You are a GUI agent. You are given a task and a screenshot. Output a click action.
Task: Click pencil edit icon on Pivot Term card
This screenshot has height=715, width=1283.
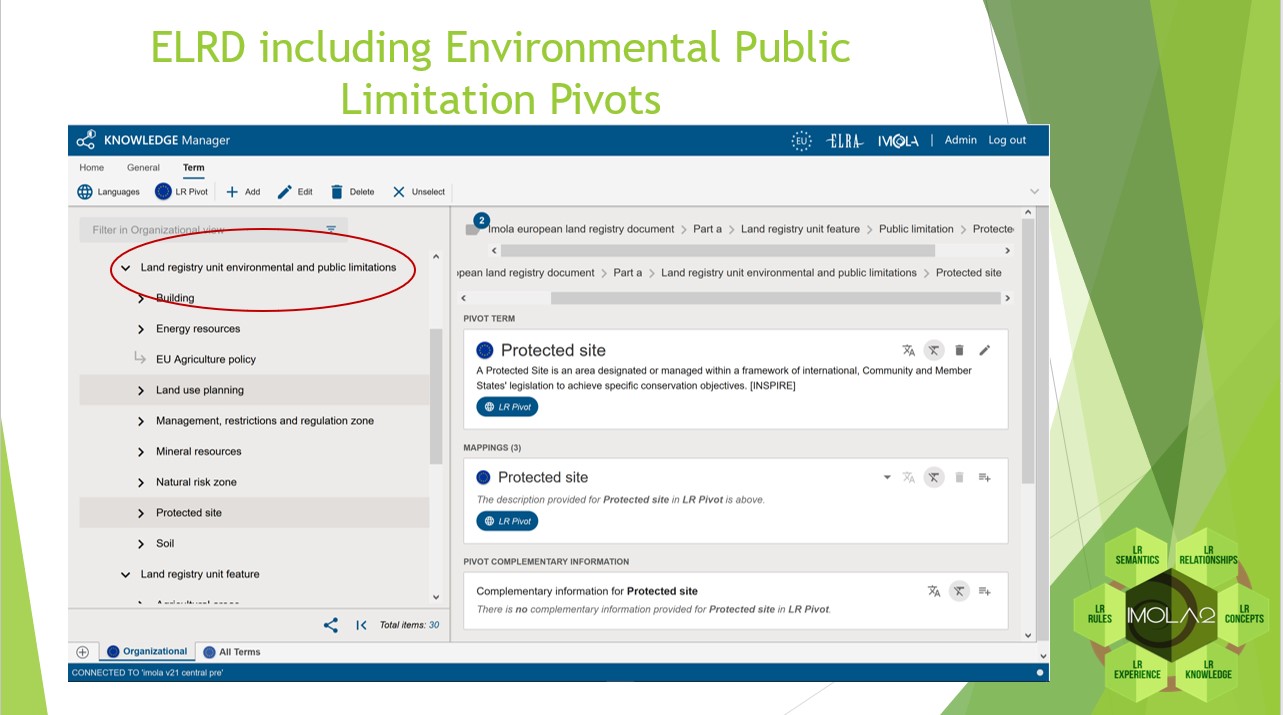click(985, 350)
